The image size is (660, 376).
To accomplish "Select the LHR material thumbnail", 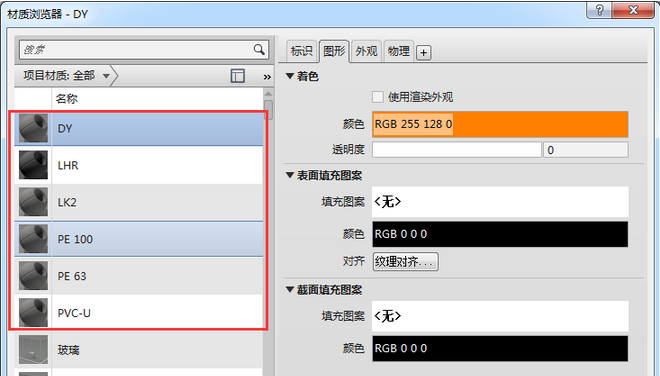I will (x=33, y=165).
